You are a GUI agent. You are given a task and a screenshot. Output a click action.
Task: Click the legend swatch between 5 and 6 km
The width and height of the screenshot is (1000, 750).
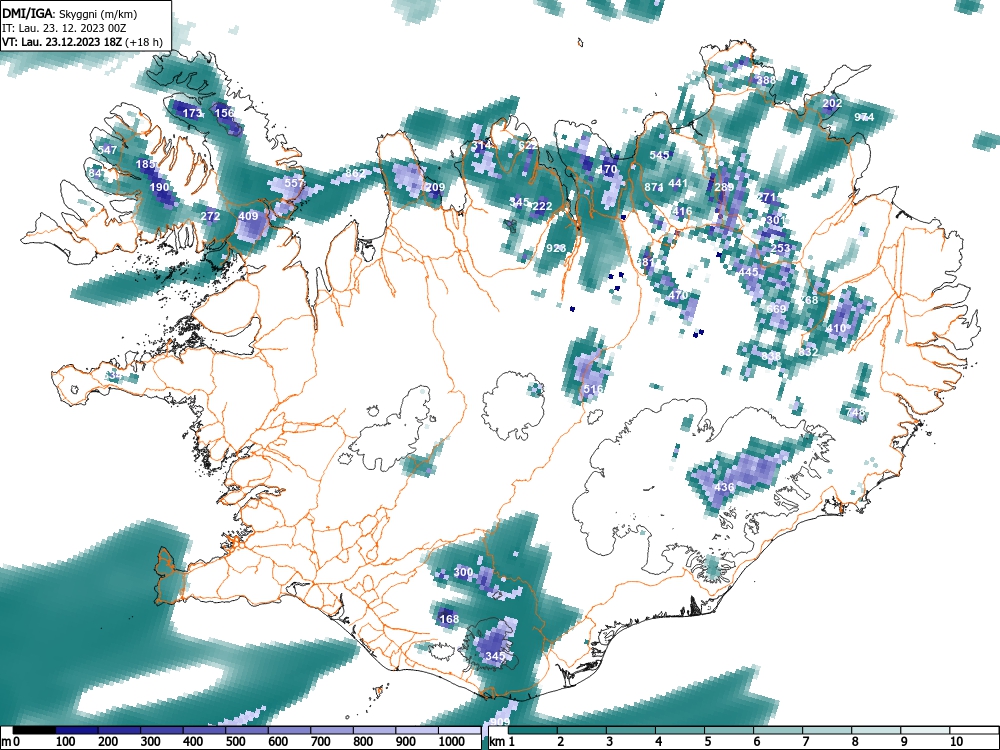[x=729, y=730]
